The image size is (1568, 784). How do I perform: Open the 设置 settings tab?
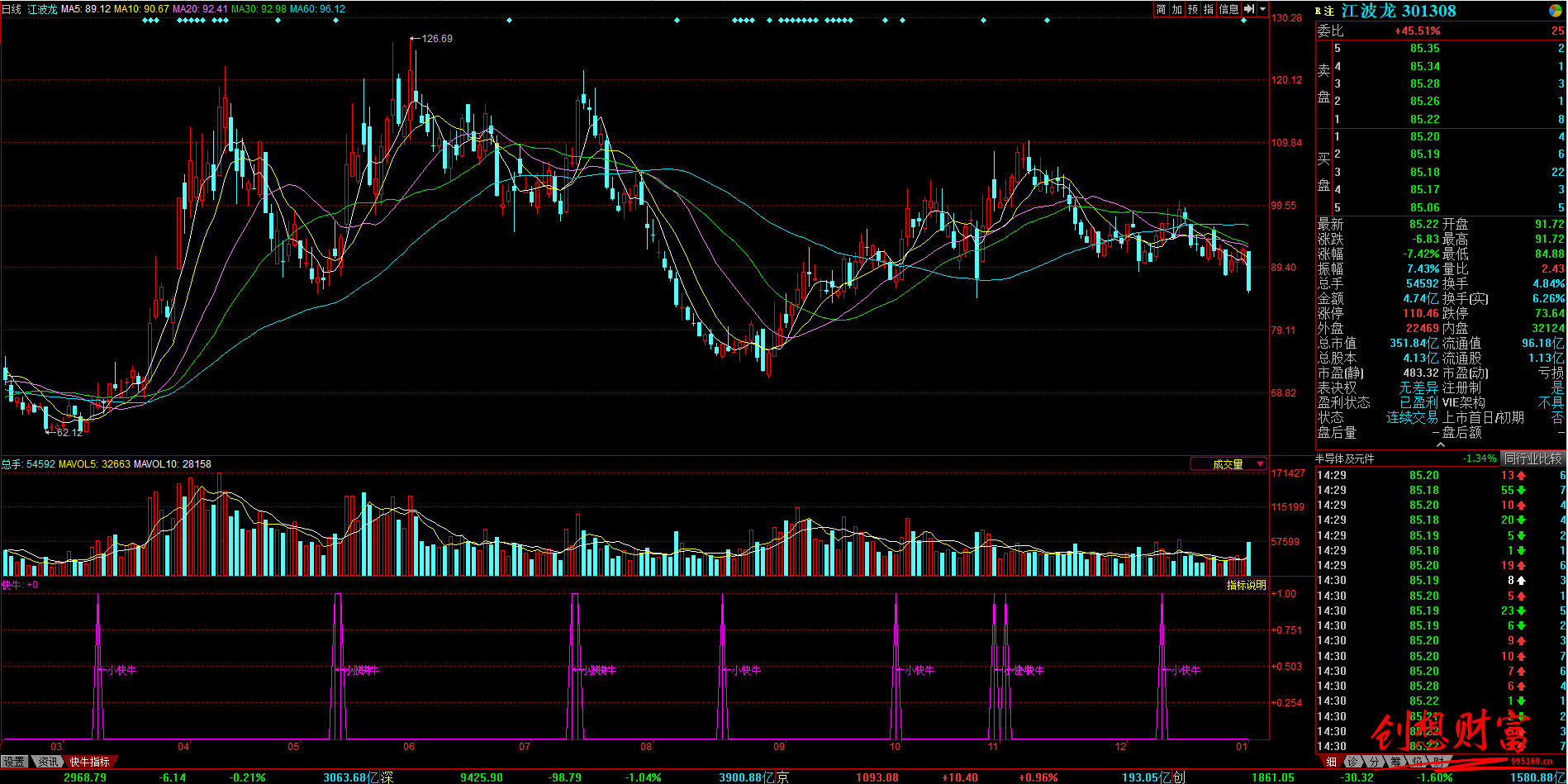tap(13, 762)
